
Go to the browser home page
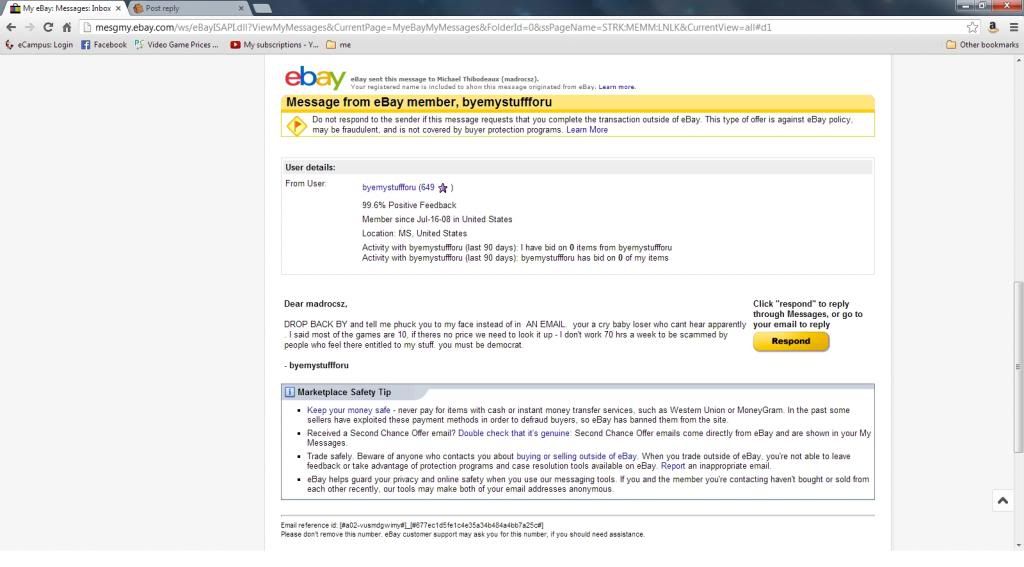tap(66, 27)
